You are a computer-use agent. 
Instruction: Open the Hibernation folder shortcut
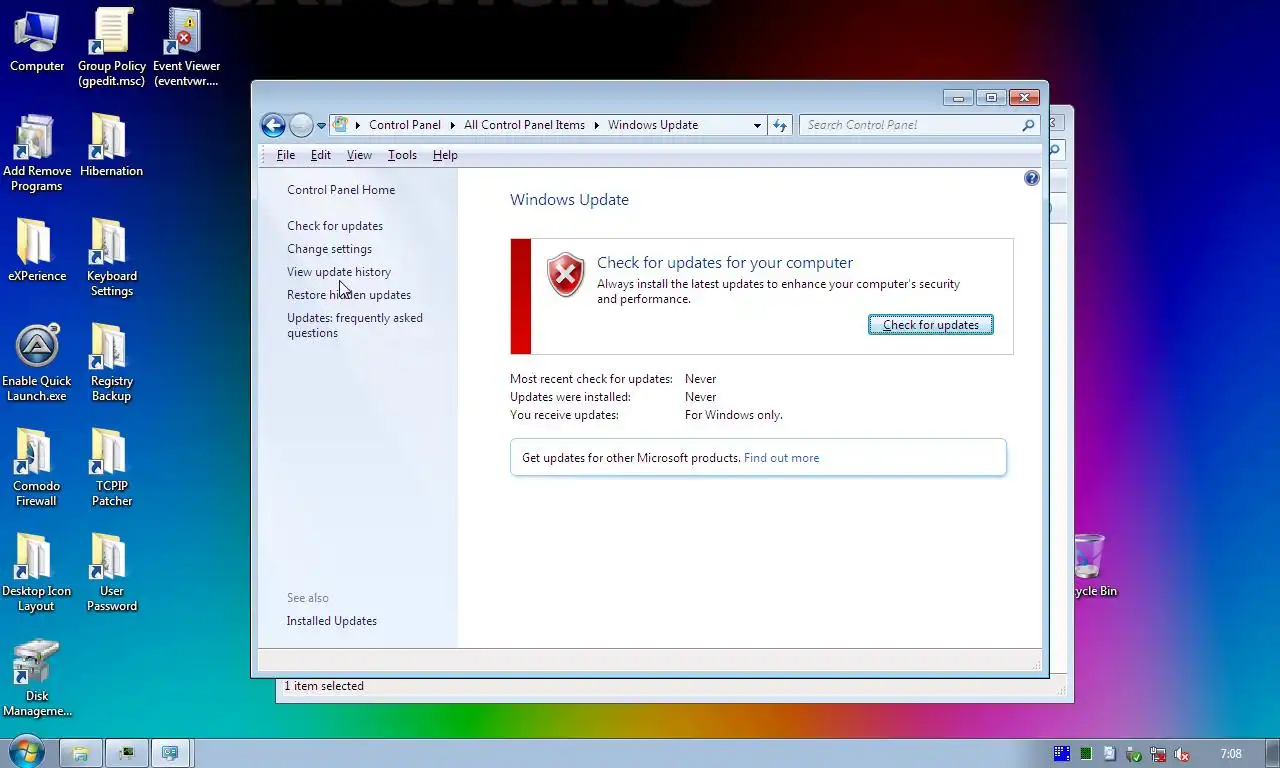pyautogui.click(x=111, y=145)
